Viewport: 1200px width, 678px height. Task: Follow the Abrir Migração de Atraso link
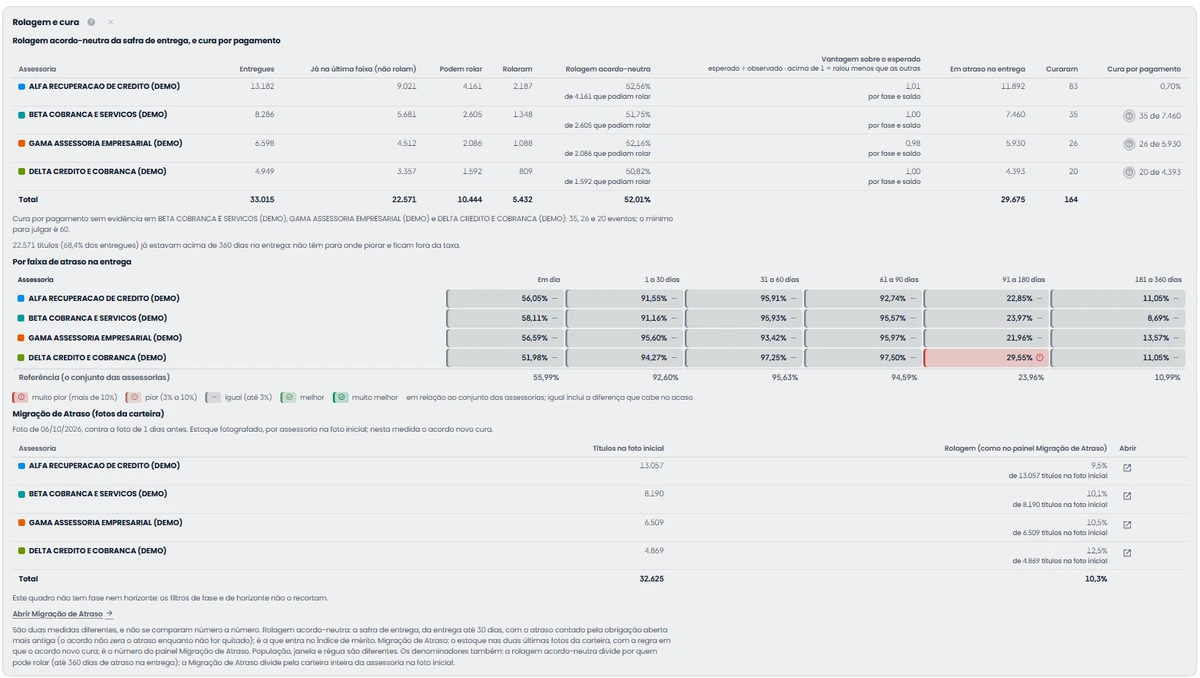[62, 614]
